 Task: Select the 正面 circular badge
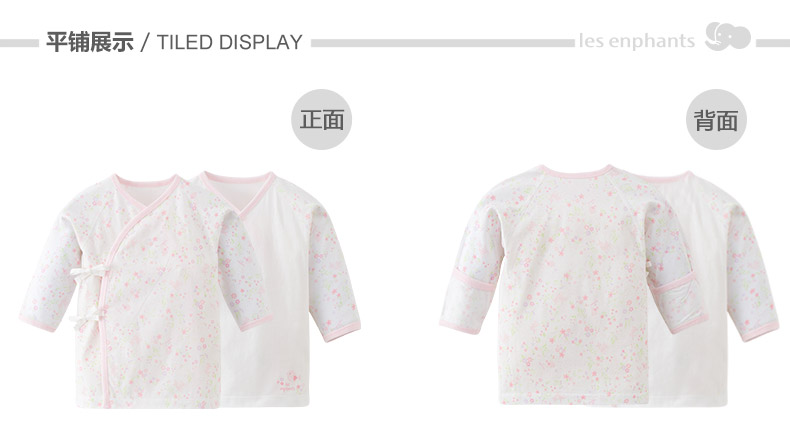point(321,119)
